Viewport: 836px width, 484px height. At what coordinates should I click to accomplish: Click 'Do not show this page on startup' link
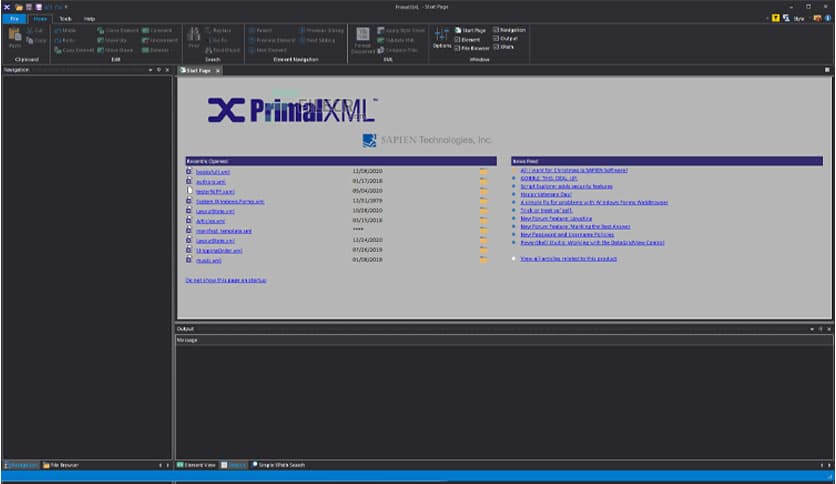226,280
